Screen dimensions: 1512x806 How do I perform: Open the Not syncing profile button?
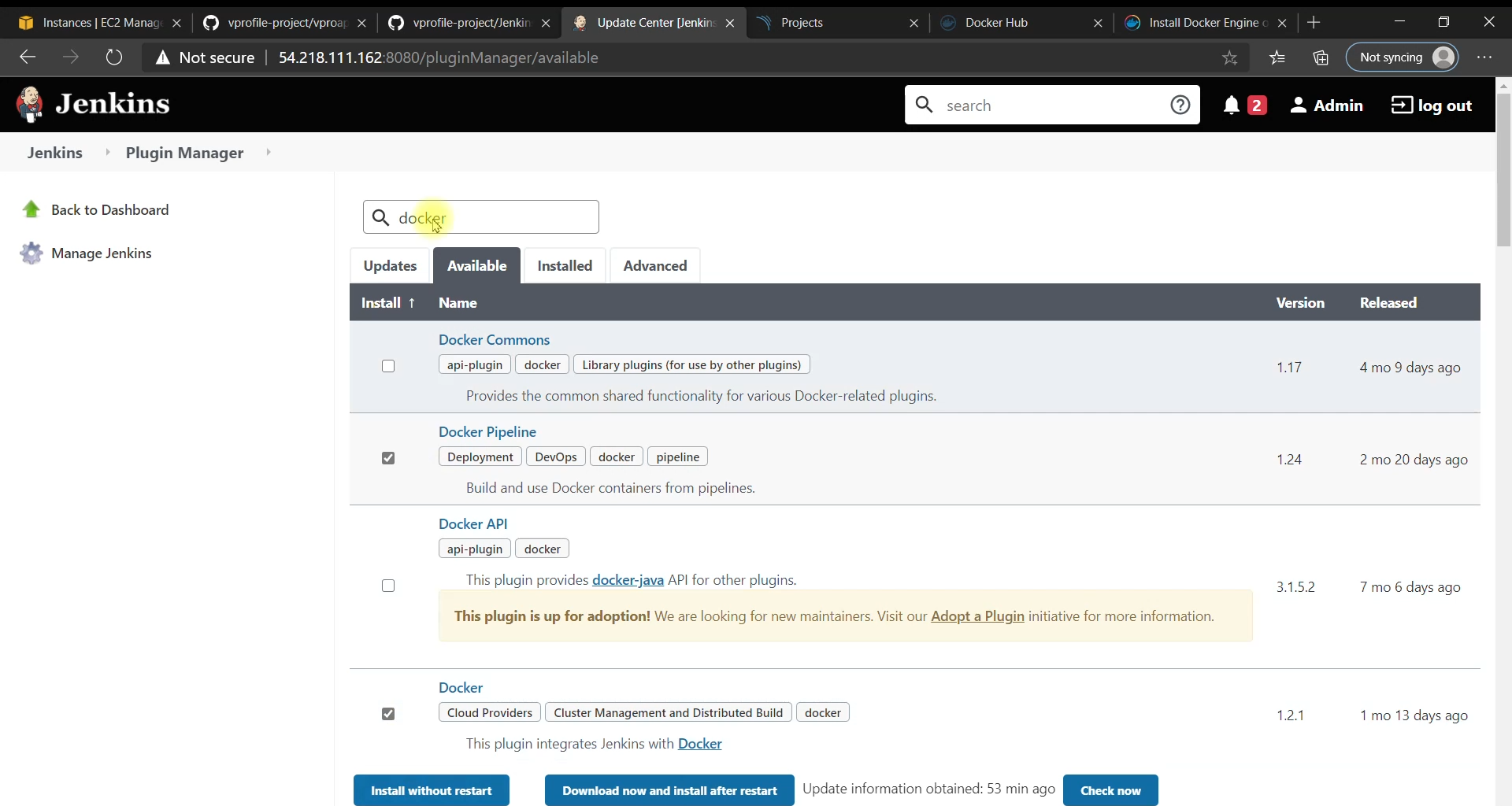[1403, 57]
